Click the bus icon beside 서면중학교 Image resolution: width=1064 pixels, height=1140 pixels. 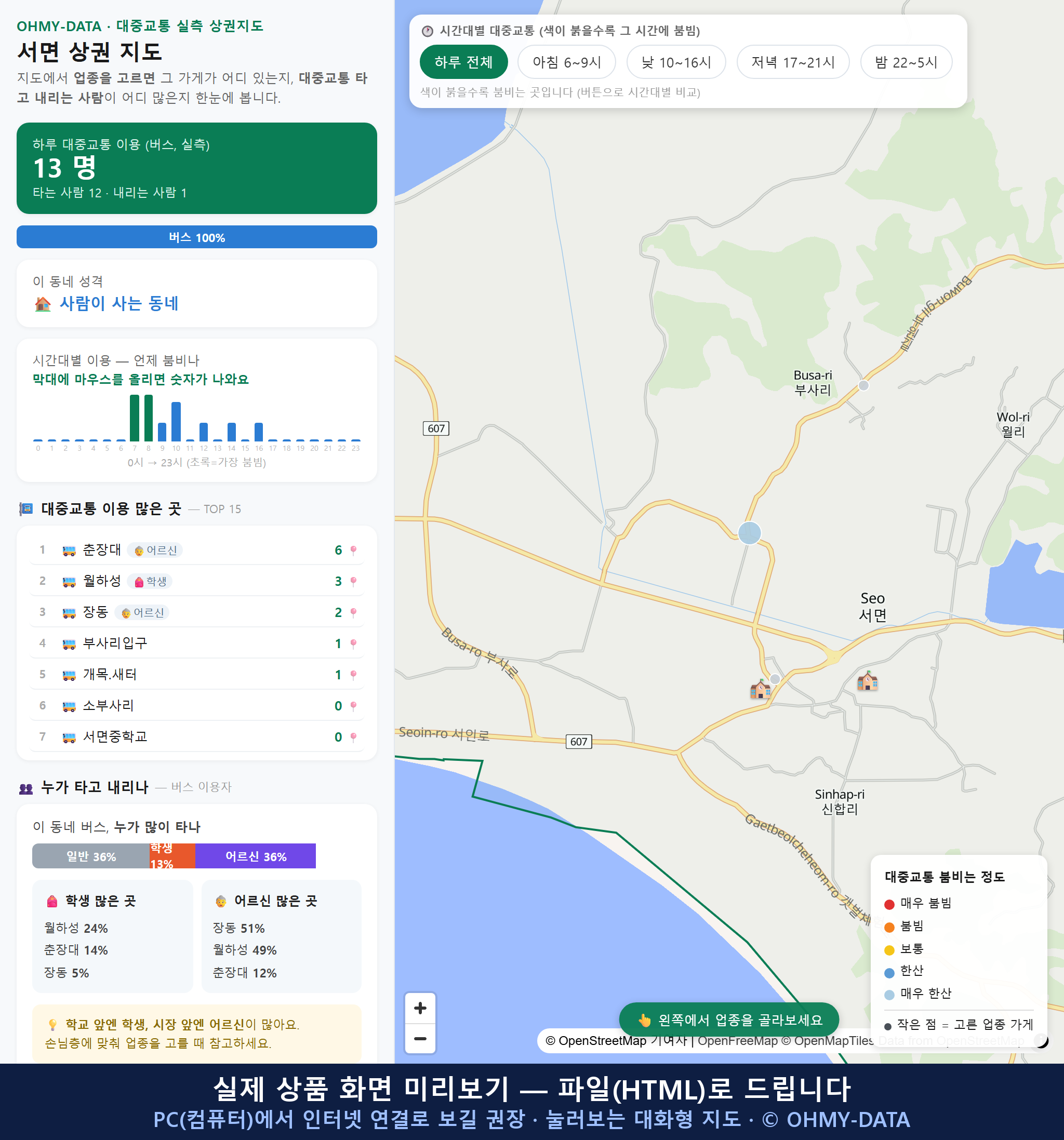click(x=69, y=737)
